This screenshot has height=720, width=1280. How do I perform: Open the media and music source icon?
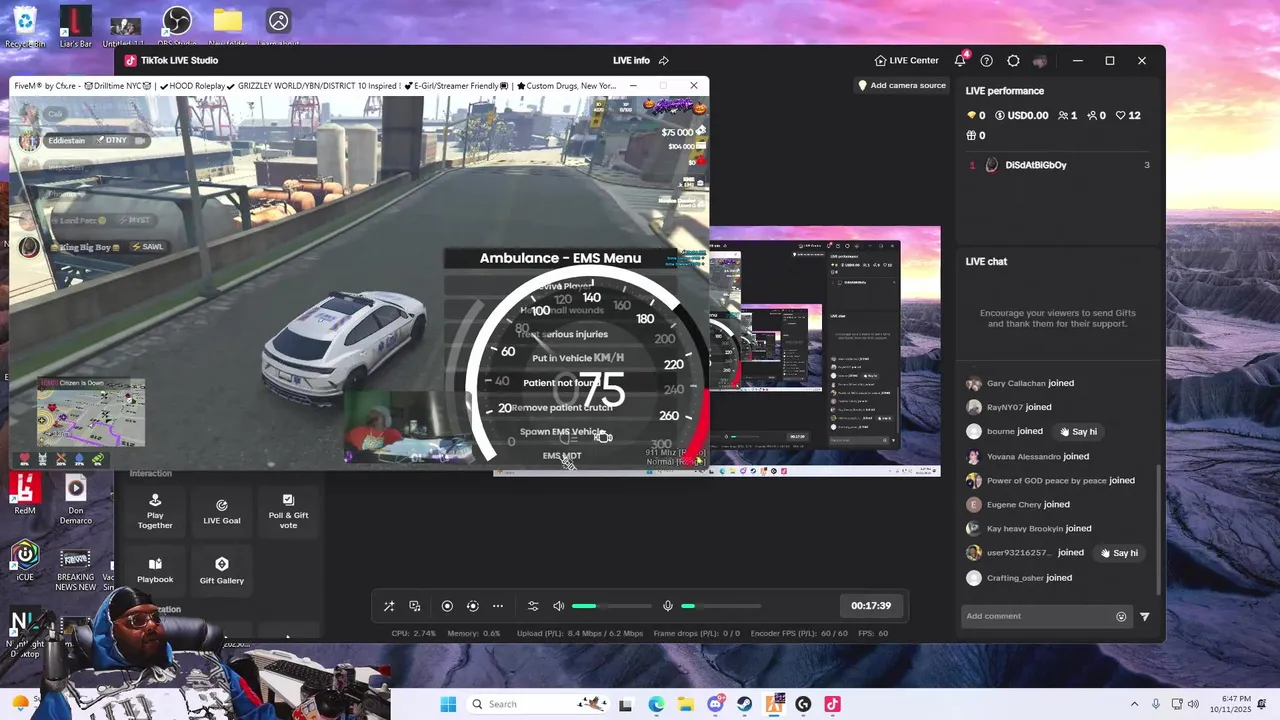pos(415,606)
